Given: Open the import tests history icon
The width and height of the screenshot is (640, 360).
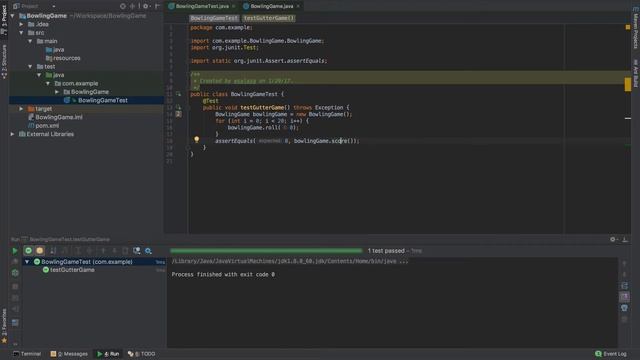Looking at the screenshot, I should pyautogui.click(x=137, y=251).
